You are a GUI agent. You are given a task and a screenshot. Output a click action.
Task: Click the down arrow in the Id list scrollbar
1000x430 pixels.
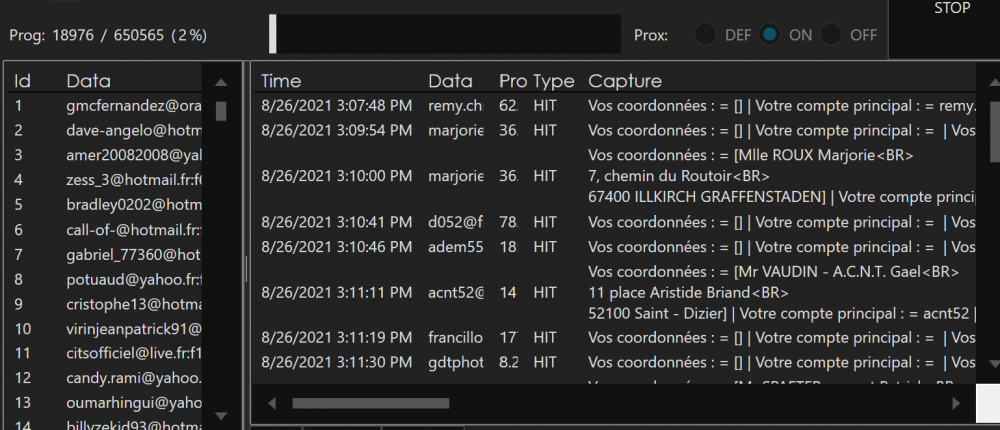(x=221, y=413)
